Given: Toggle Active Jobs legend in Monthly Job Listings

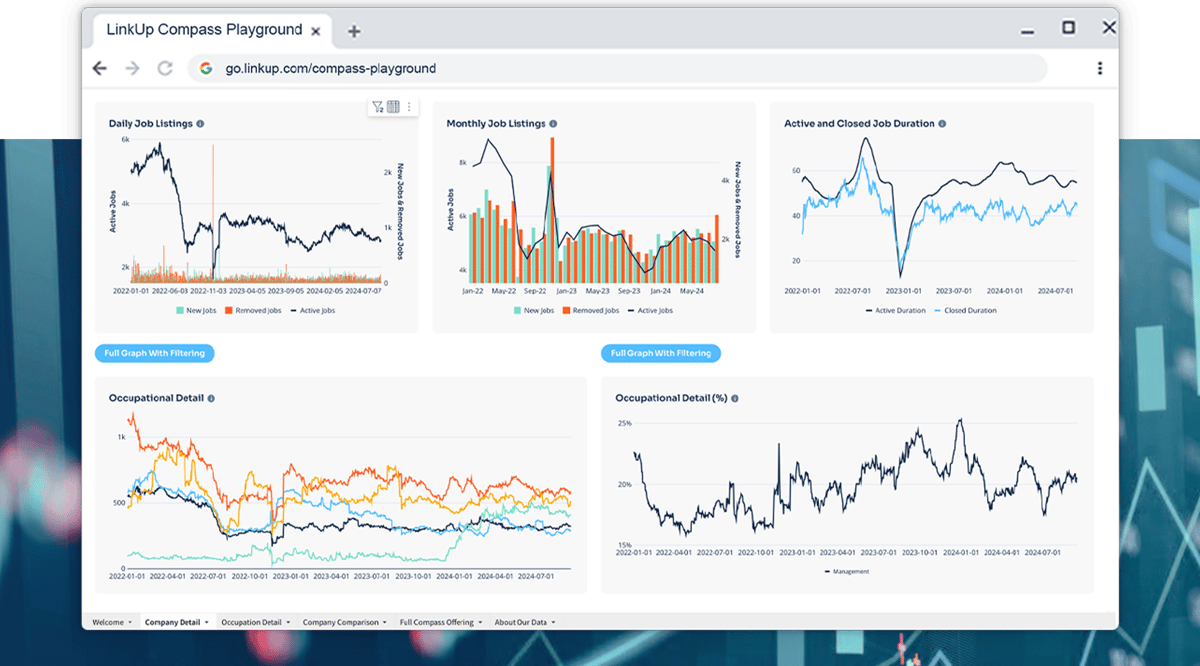Looking at the screenshot, I should (651, 311).
